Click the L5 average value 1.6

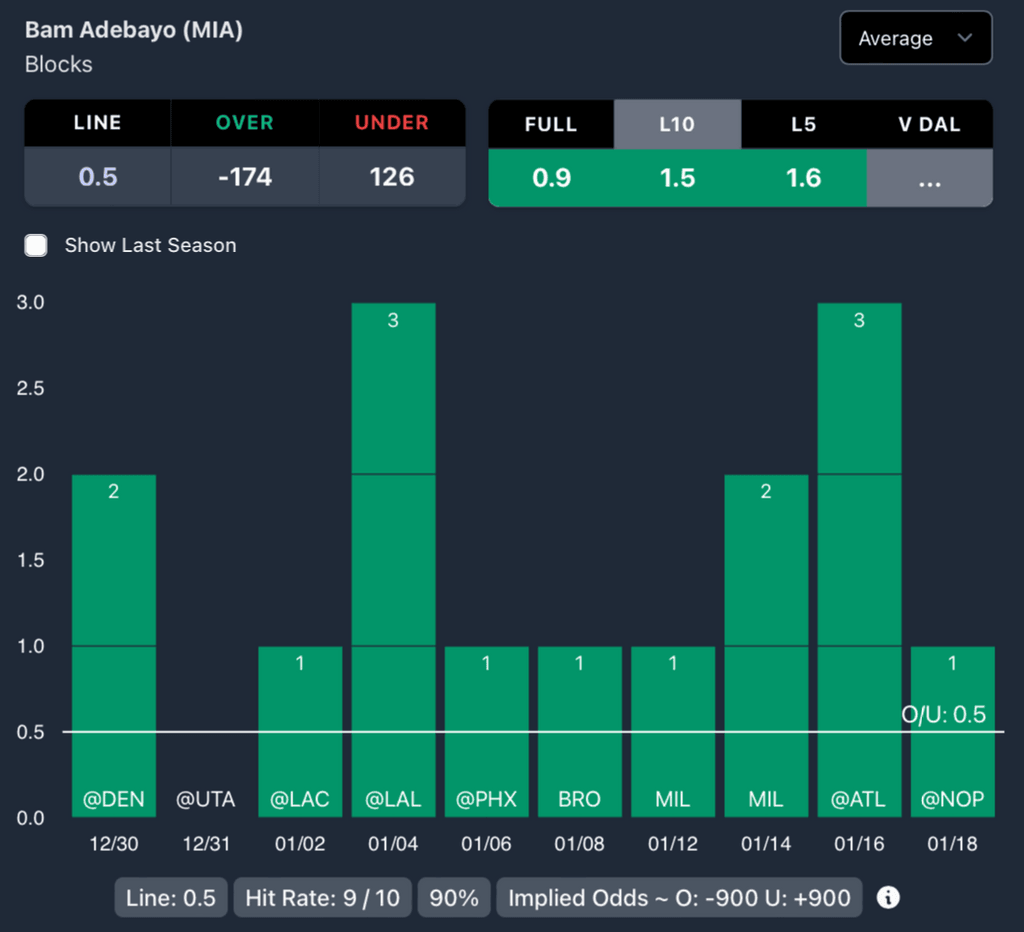coord(803,178)
